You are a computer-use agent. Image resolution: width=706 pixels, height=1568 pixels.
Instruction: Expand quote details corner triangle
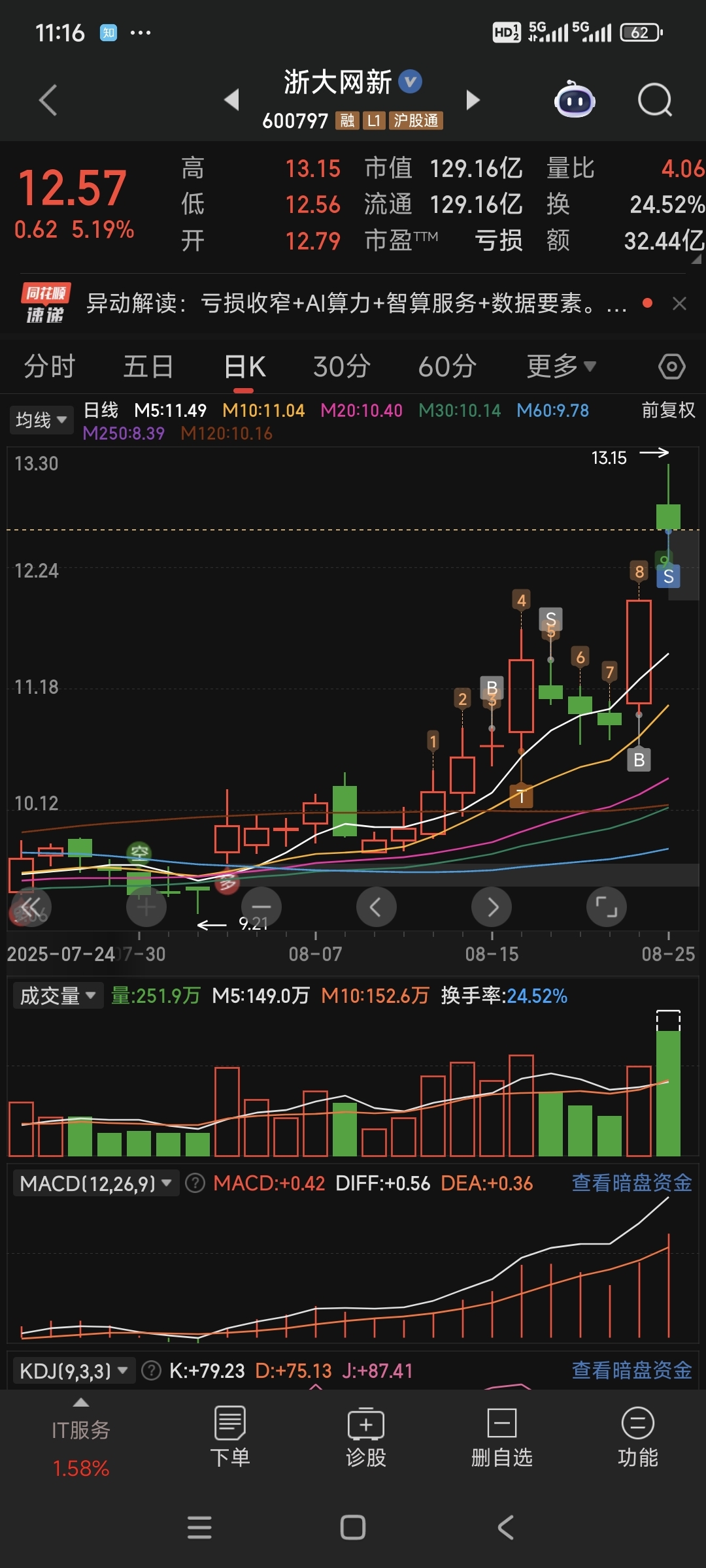[x=696, y=259]
